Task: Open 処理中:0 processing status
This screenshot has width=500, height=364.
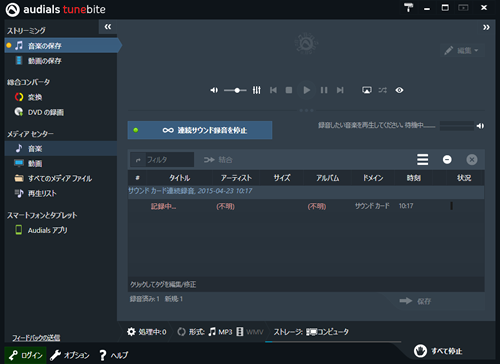Action: tap(147, 332)
